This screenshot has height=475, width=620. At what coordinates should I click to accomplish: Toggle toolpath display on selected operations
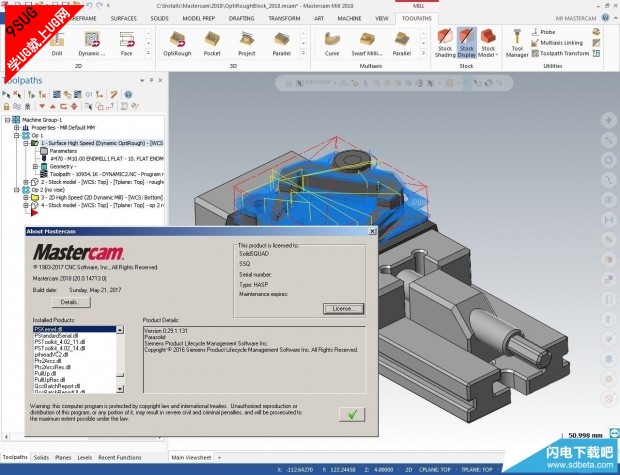(17, 106)
